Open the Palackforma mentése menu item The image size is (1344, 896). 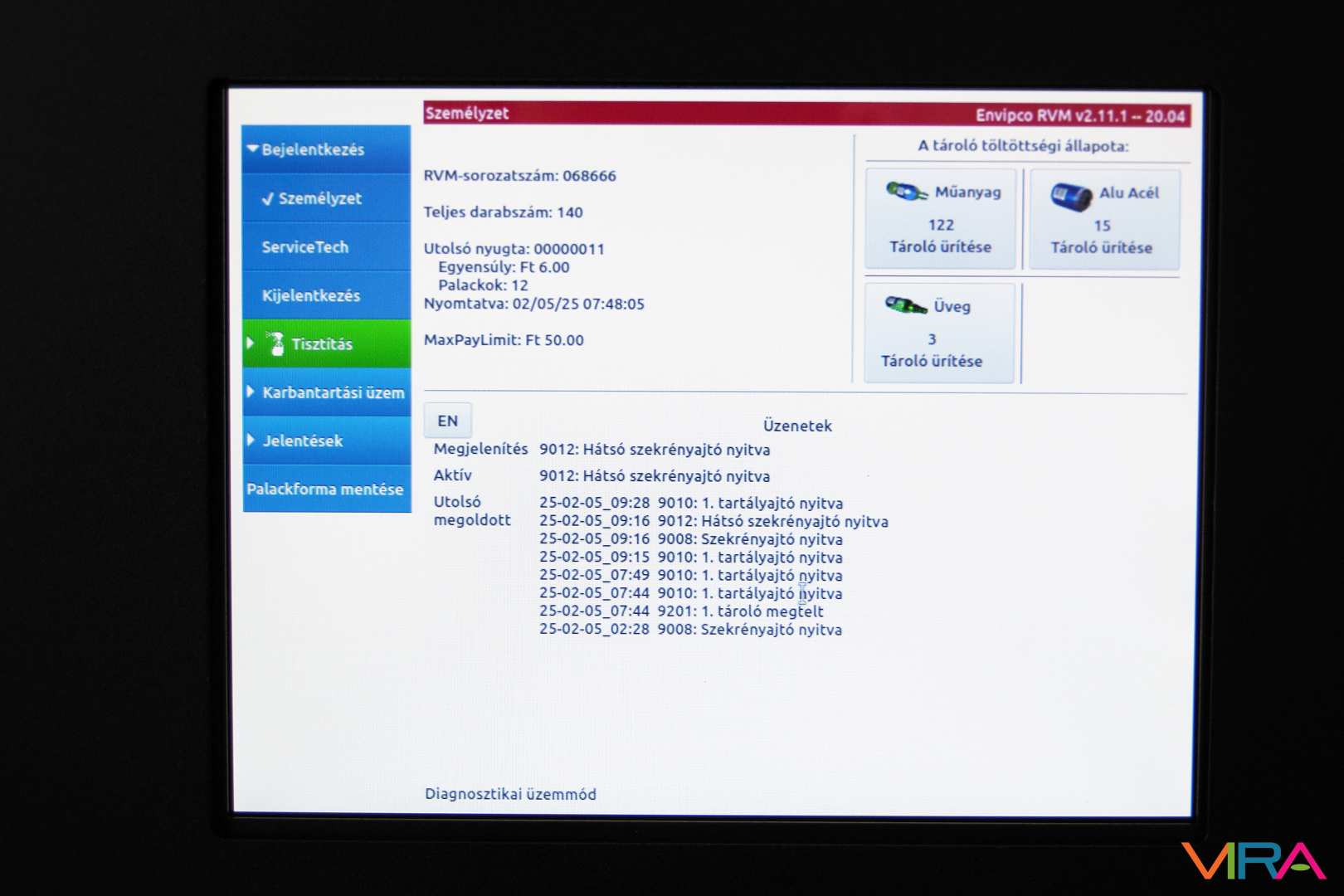click(x=325, y=489)
